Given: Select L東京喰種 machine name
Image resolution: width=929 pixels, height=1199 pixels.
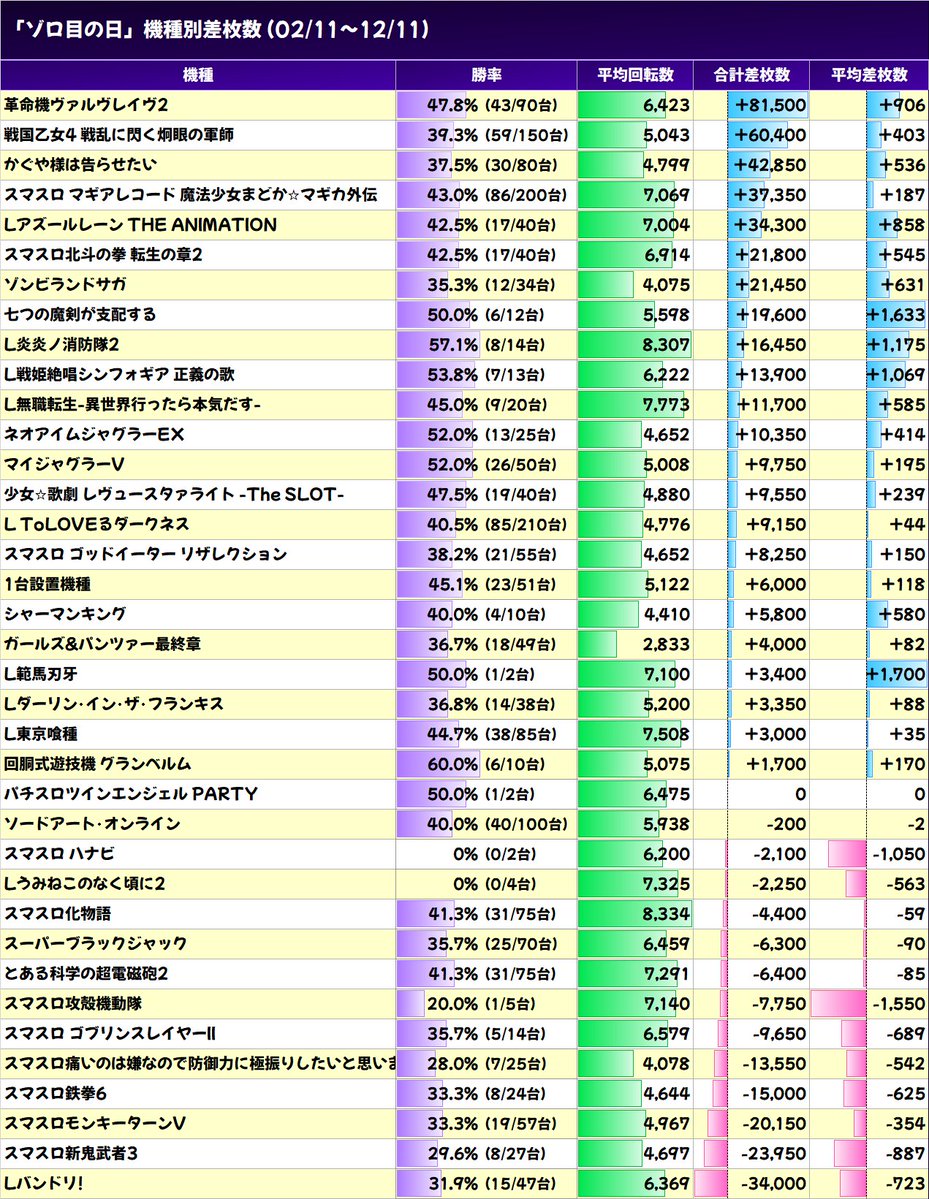Looking at the screenshot, I should tap(41, 734).
